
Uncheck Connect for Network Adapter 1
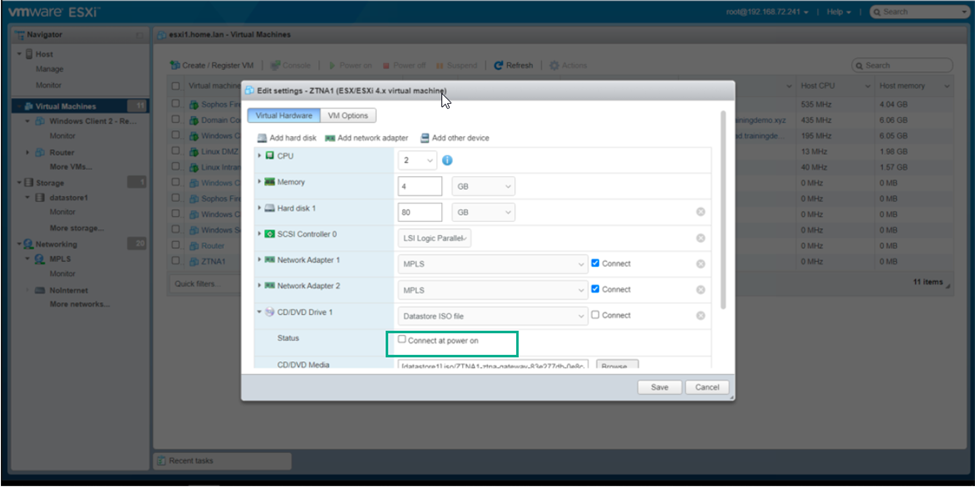click(595, 263)
